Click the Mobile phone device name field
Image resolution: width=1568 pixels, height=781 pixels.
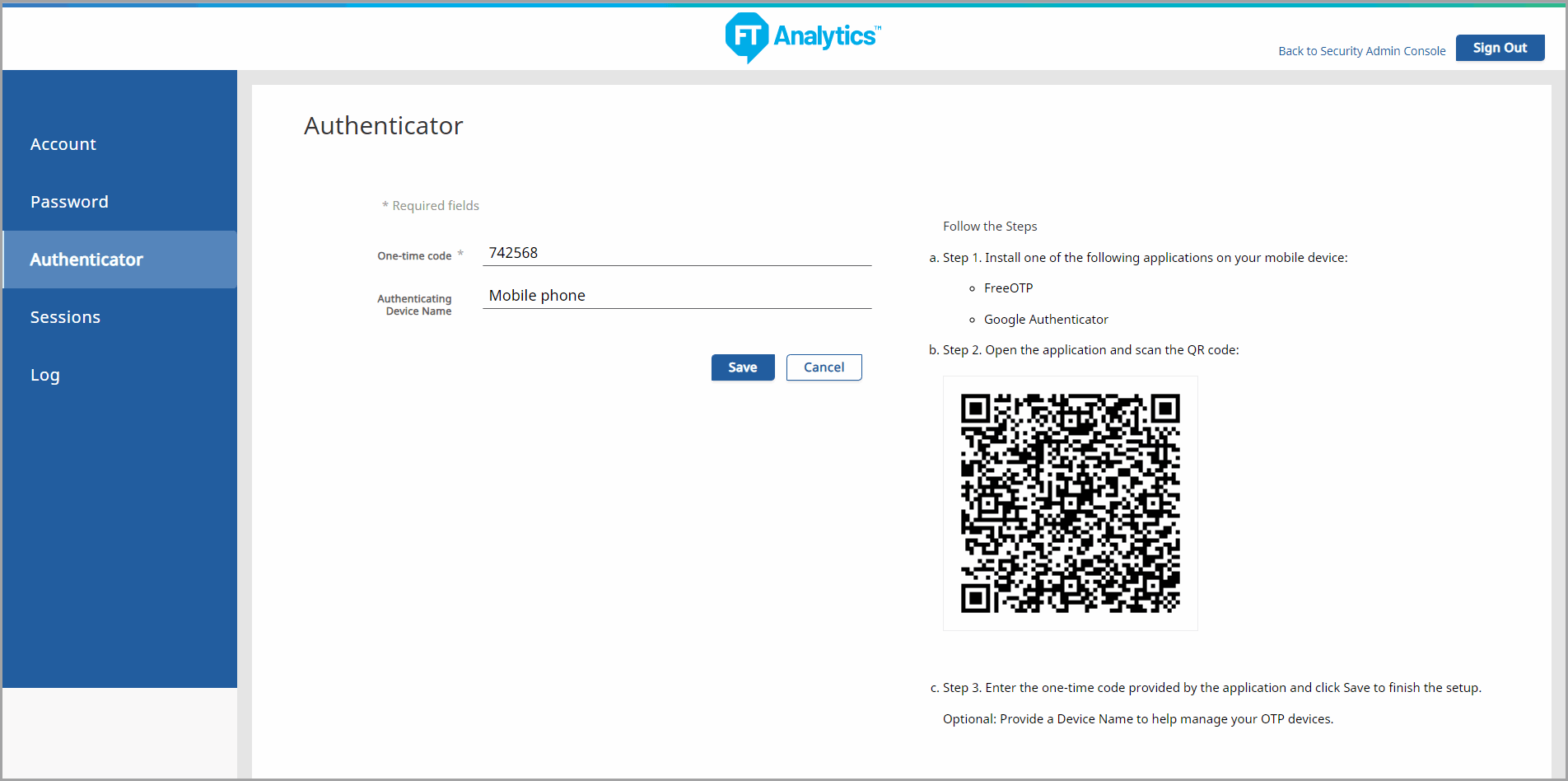click(676, 296)
